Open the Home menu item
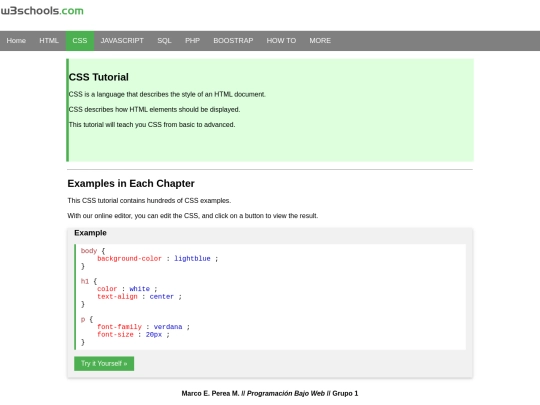Viewport: 540px width, 405px height. (16, 41)
